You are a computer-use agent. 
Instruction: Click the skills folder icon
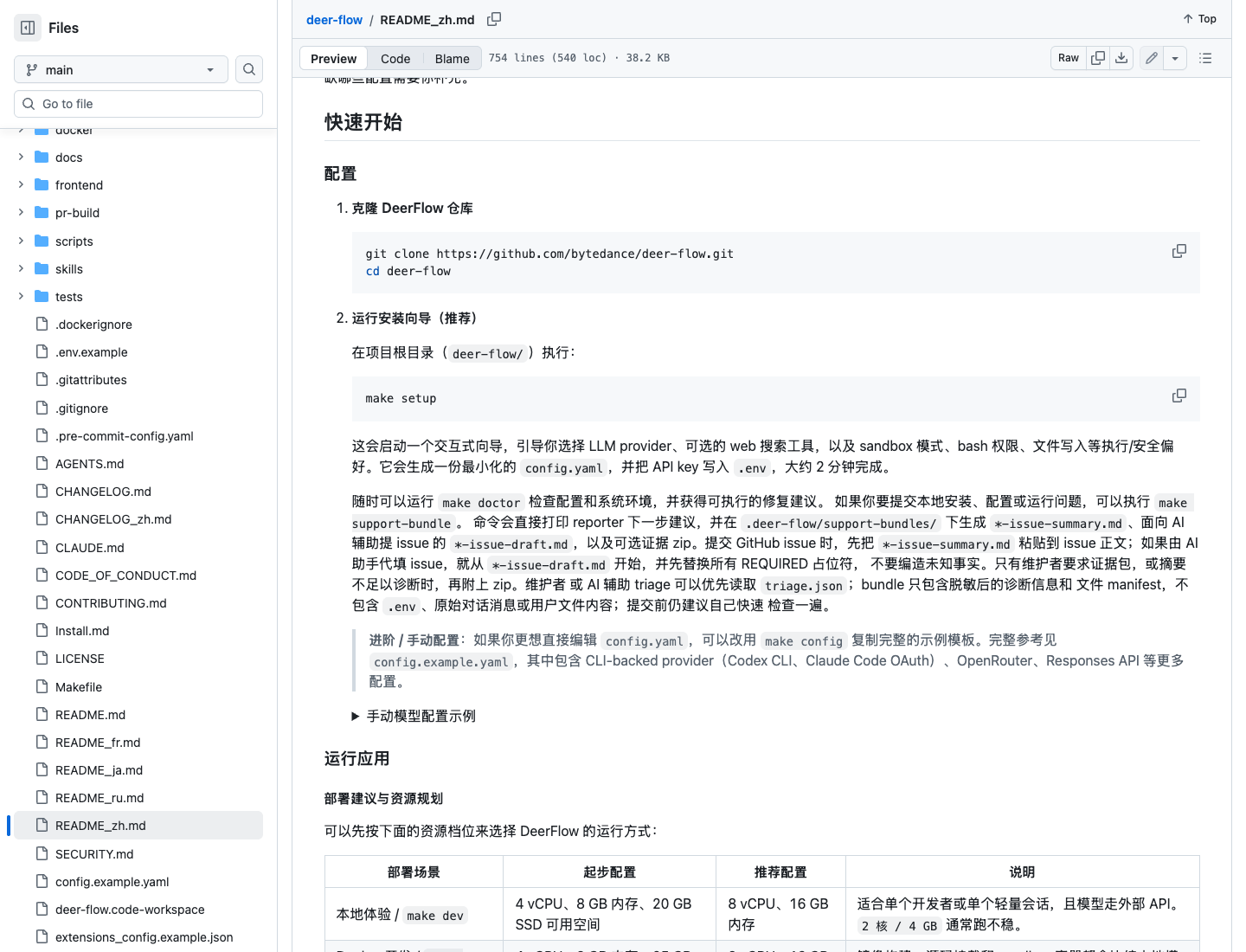tap(42, 269)
